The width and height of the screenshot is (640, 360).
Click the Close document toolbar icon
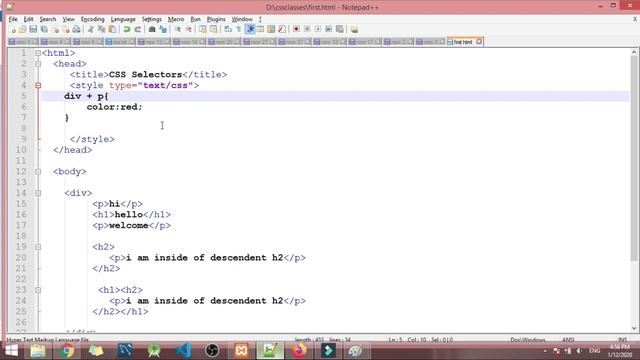pyautogui.click(x=55, y=29)
